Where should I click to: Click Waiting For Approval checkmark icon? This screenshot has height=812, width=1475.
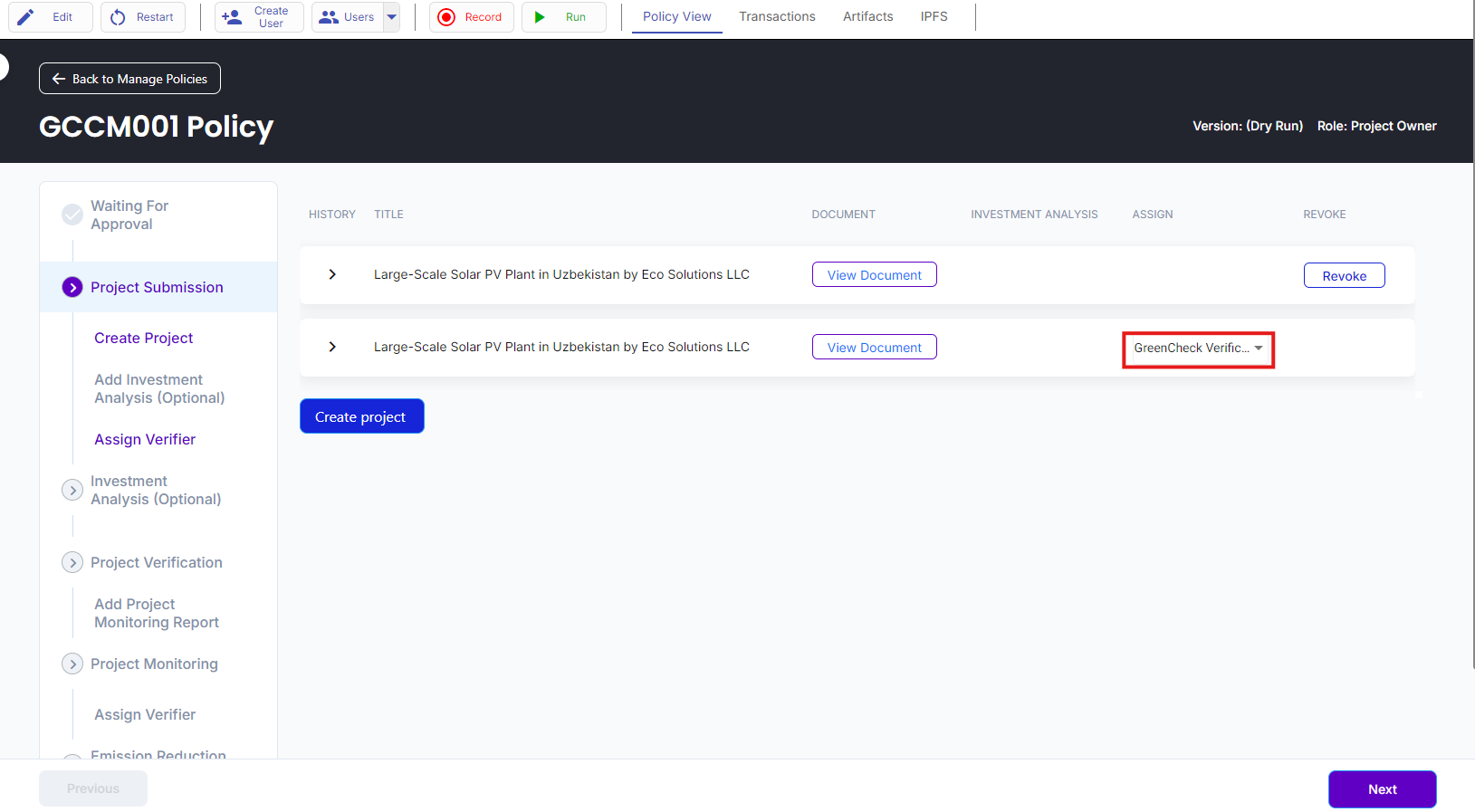click(x=72, y=215)
